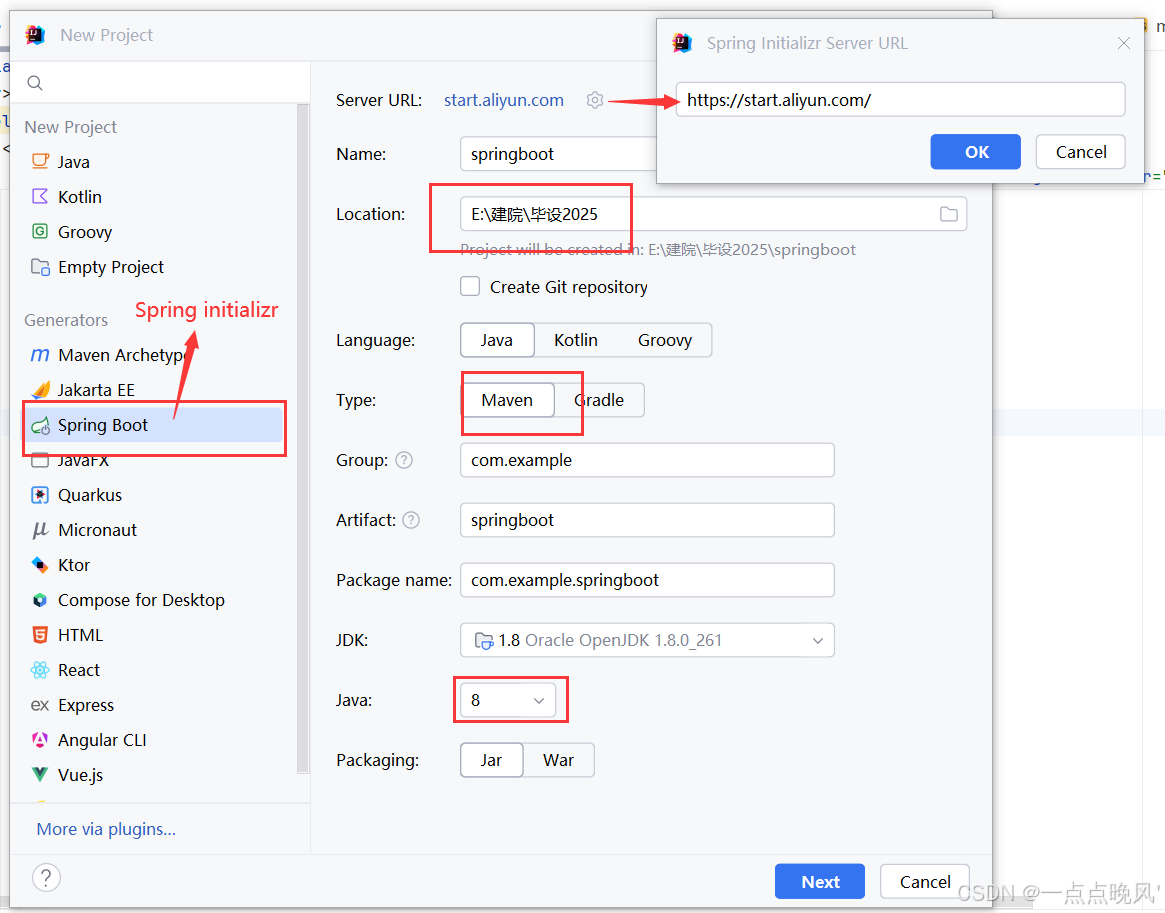Screen dimensions: 1165x913
Task: Click the JDK folder icon in dropdown
Action: point(484,640)
